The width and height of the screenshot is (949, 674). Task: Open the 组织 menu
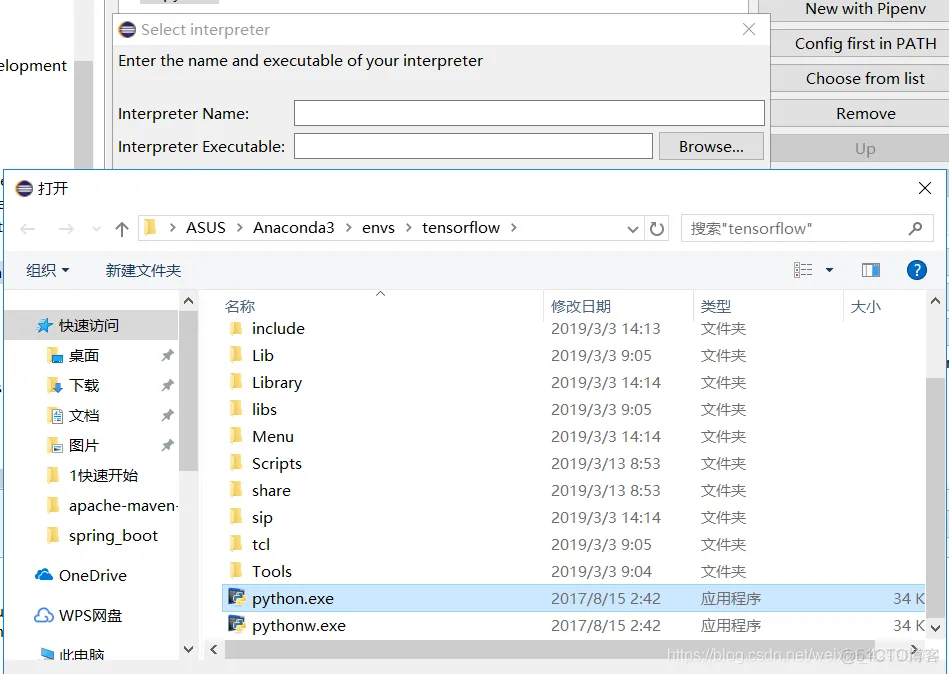point(47,270)
